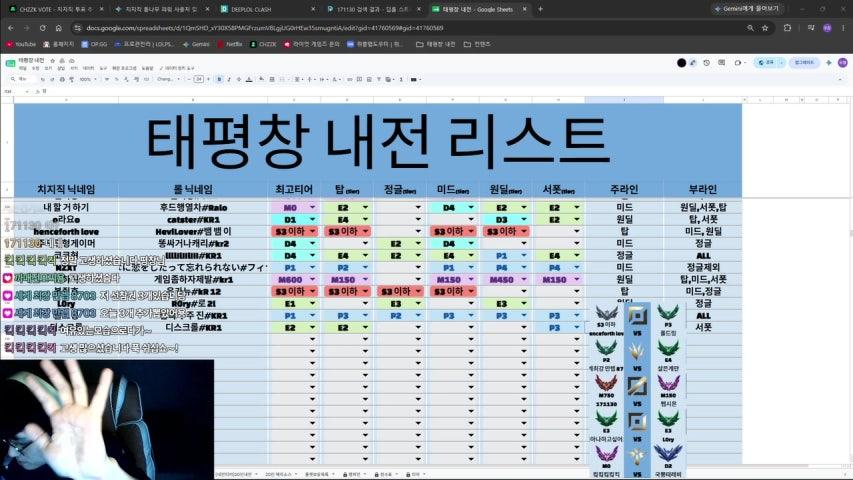853x480 pixels.
Task: Select the catster#KR1 cell
Action: 193,219
